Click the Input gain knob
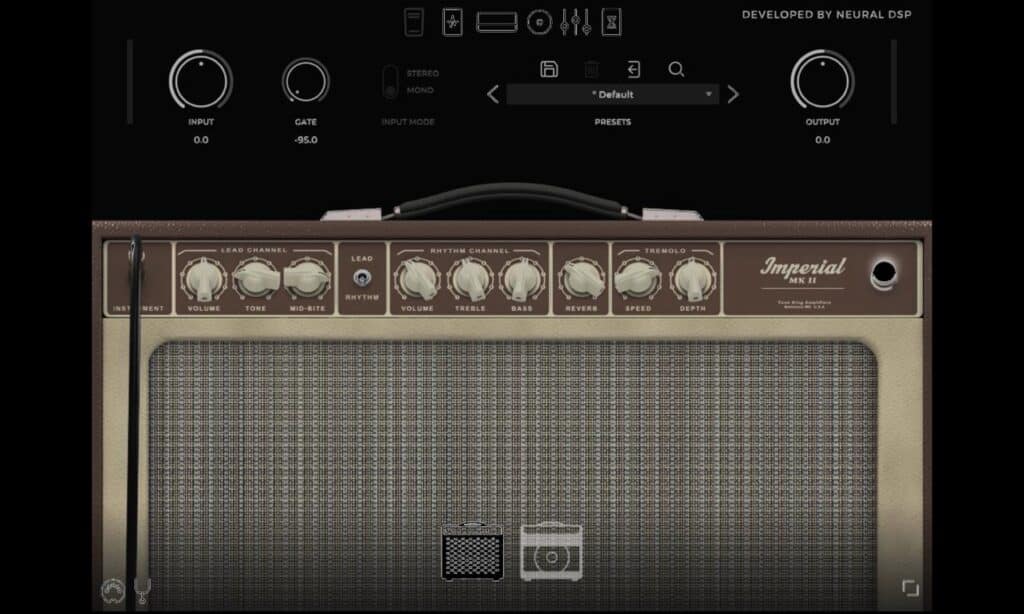The width and height of the screenshot is (1024, 614). pyautogui.click(x=201, y=80)
